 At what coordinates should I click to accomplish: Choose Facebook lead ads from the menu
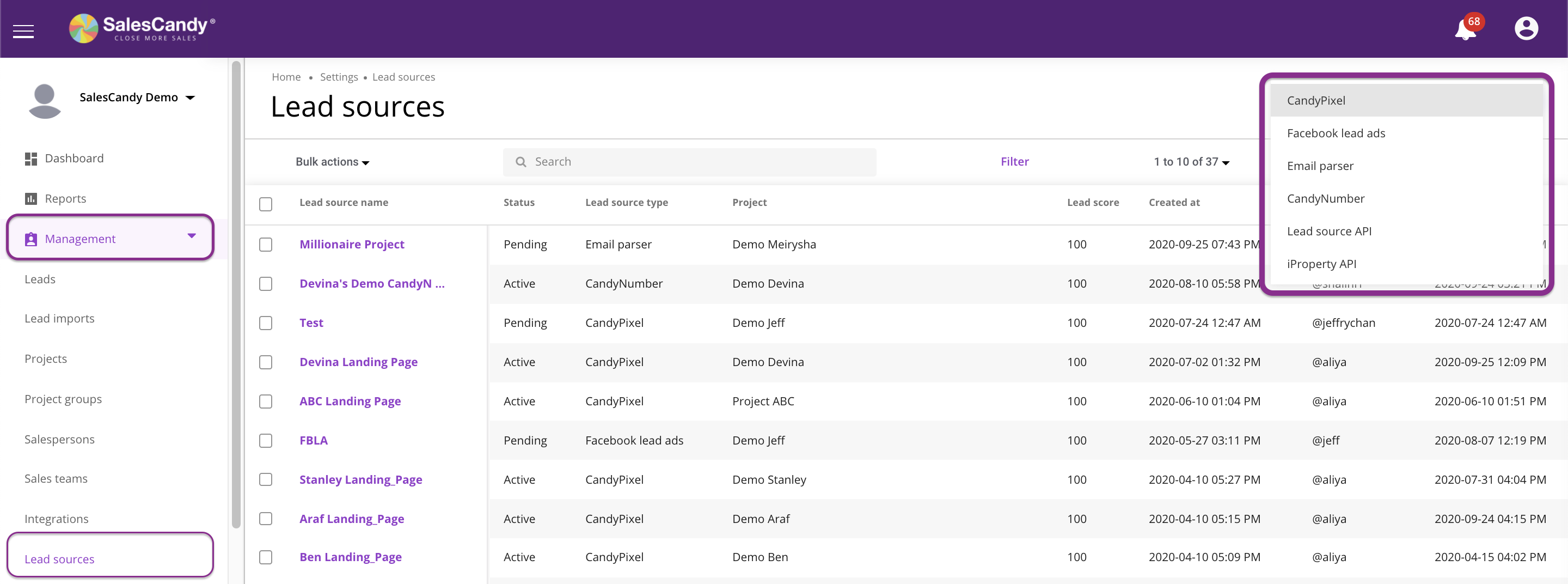(x=1336, y=133)
